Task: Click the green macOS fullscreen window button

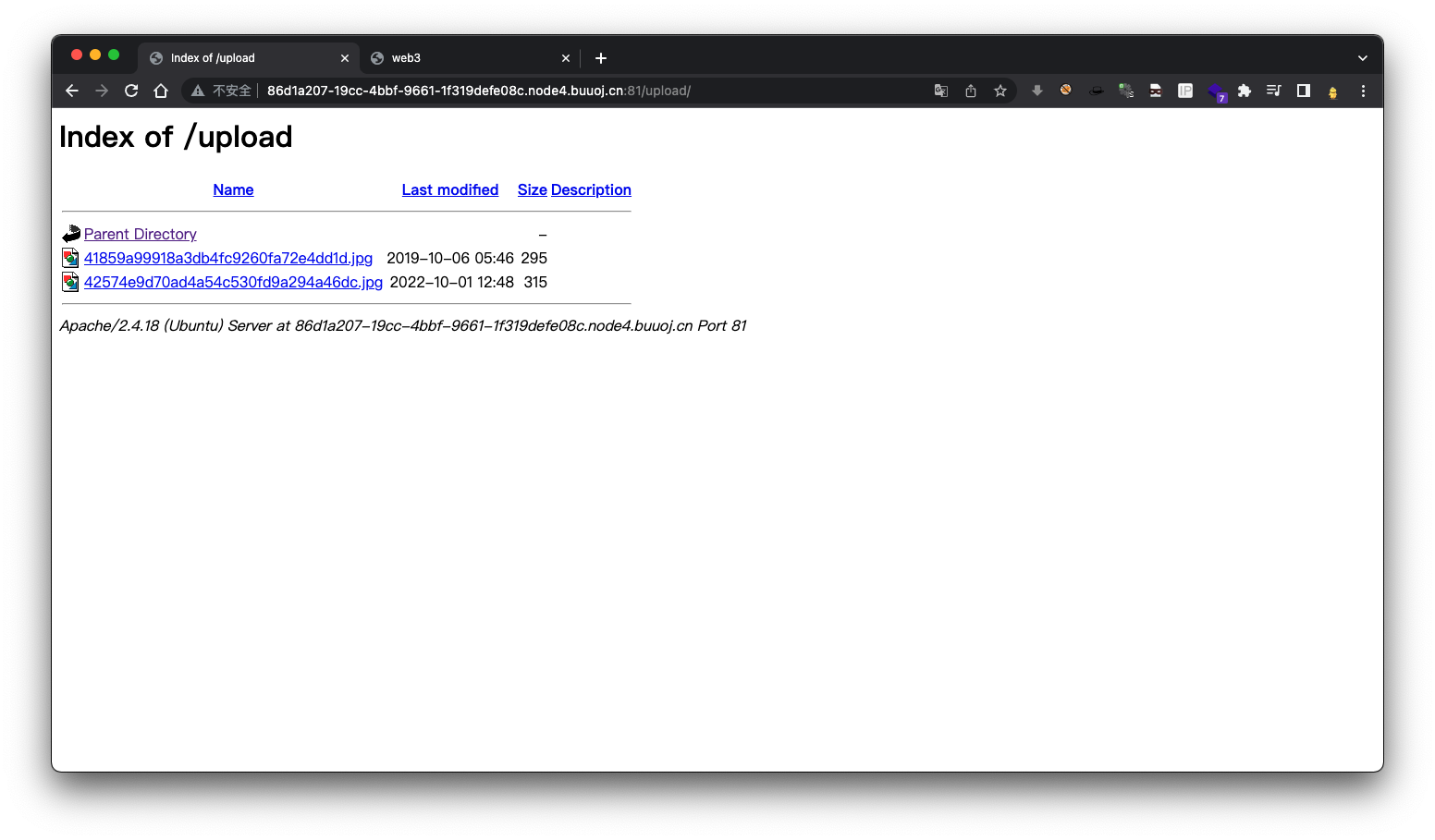Action: [114, 55]
